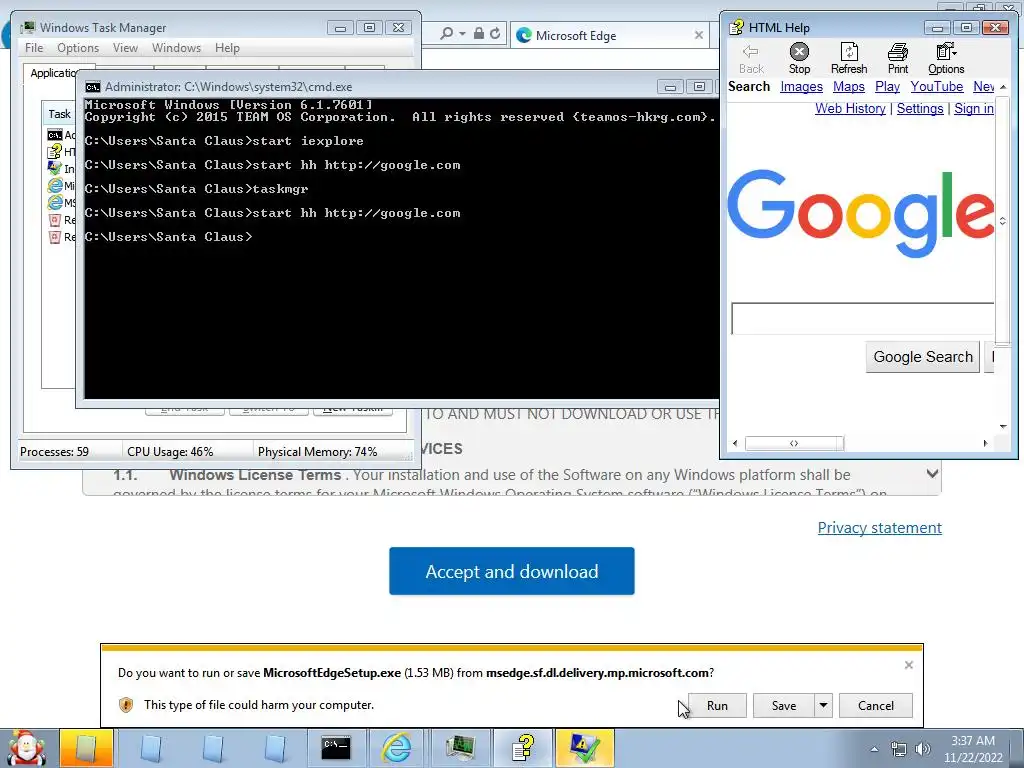Minimize the cmd.exe window
Screen dimensions: 1024x768
pyautogui.click(x=670, y=87)
